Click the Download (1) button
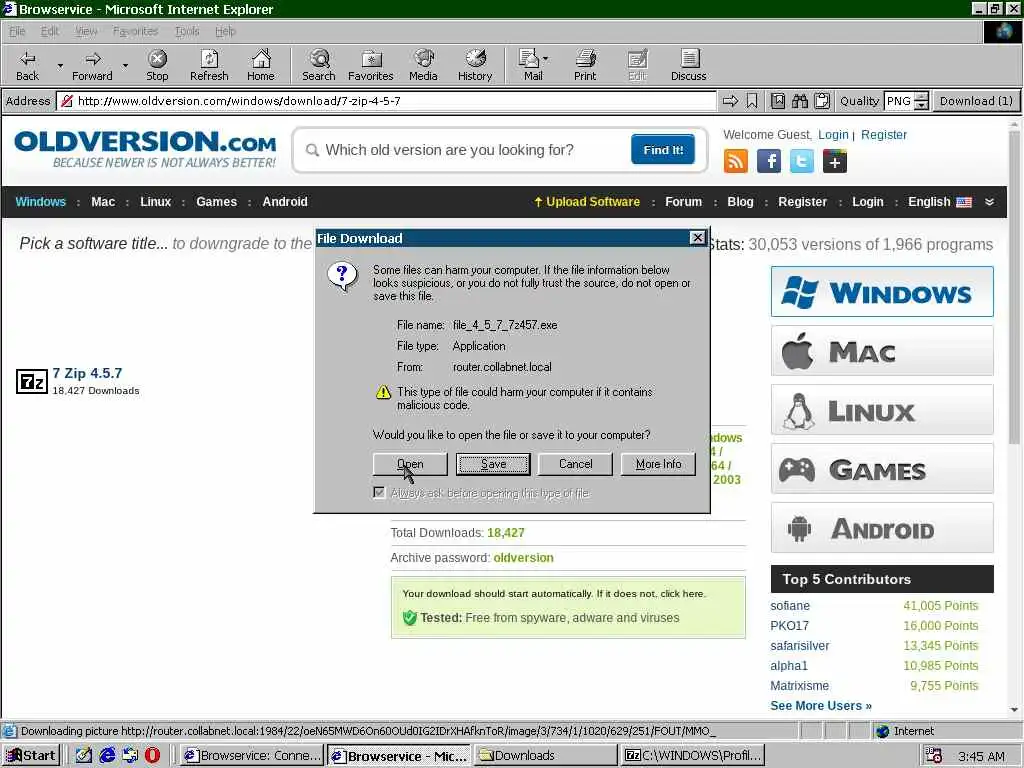The image size is (1024, 768). click(976, 101)
